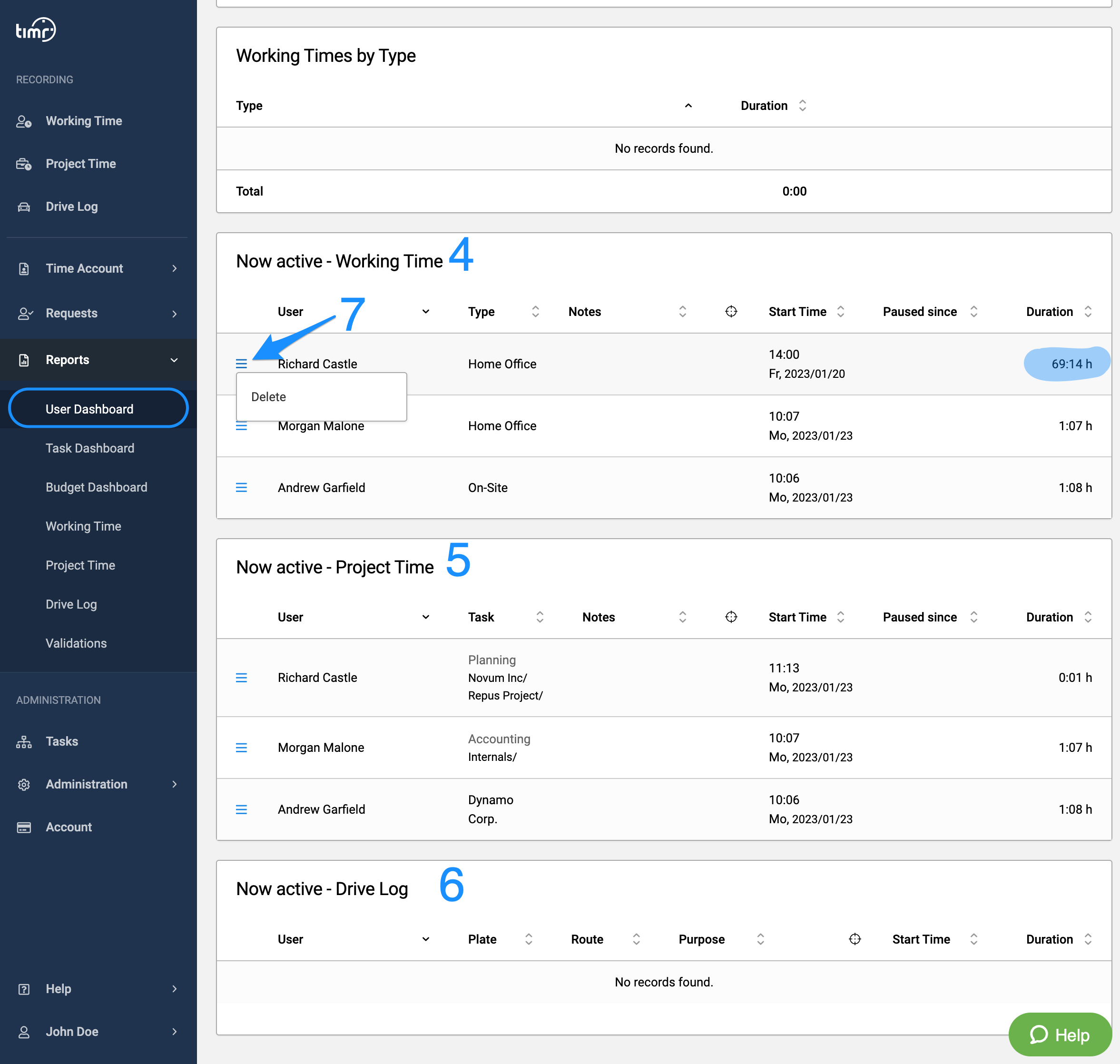Click the Reports file icon
The width and height of the screenshot is (1120, 1064).
click(x=24, y=360)
